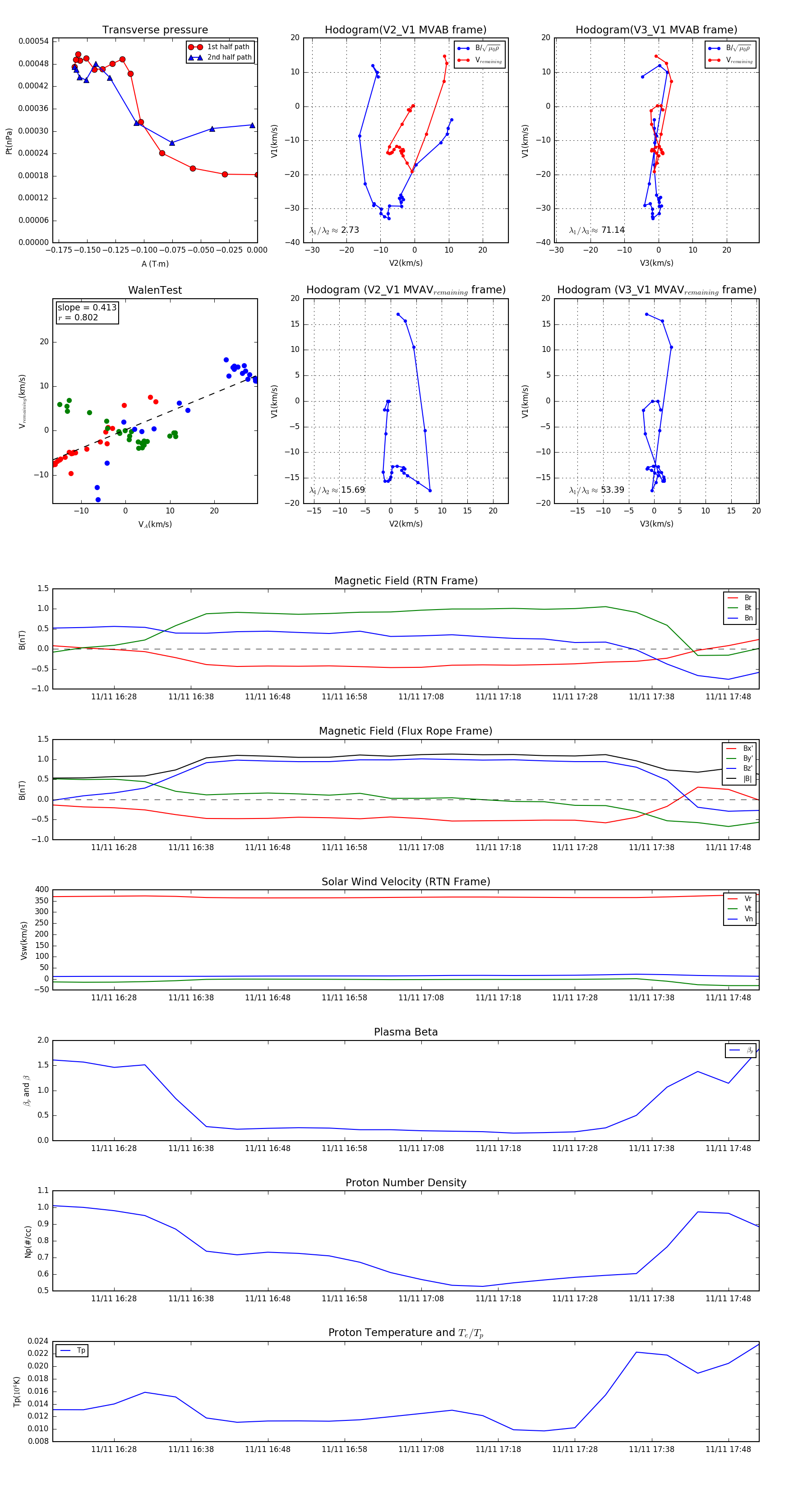Click the 'Proton Temperature' plot title
The height and width of the screenshot is (1489, 812).
pyautogui.click(x=406, y=1333)
